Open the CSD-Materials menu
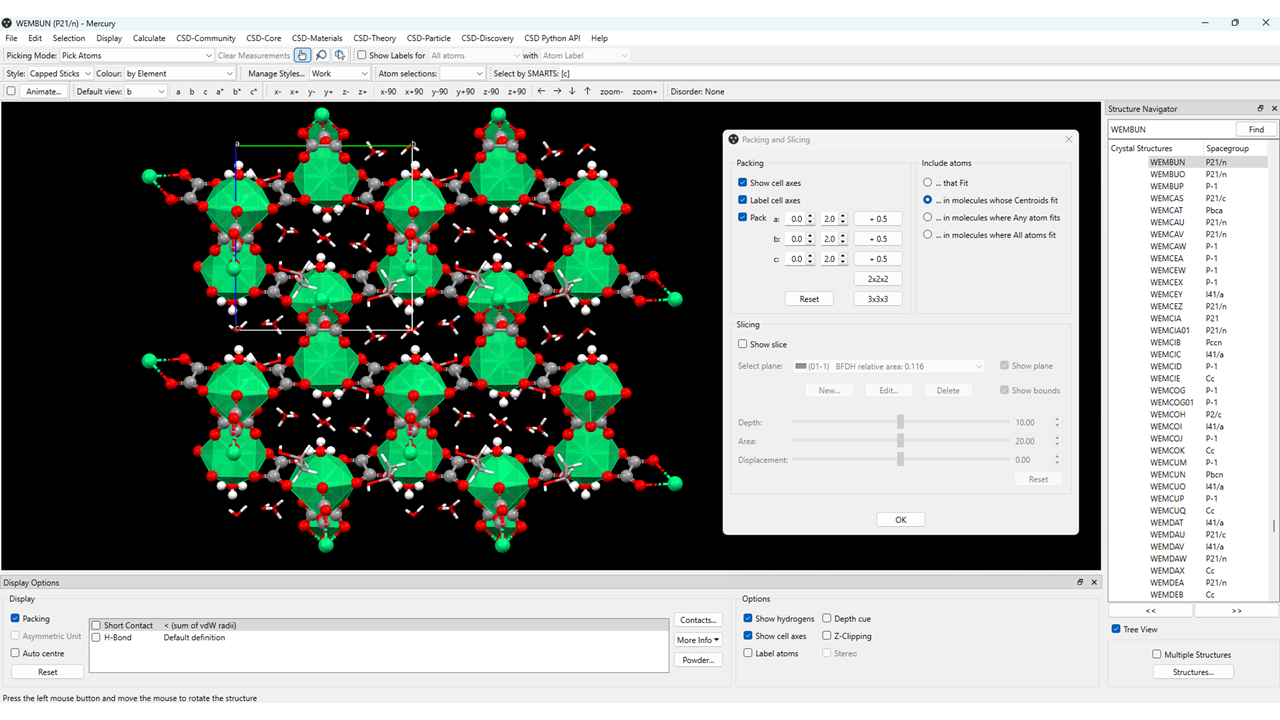Screen dimensions: 1280x720 coord(317,38)
